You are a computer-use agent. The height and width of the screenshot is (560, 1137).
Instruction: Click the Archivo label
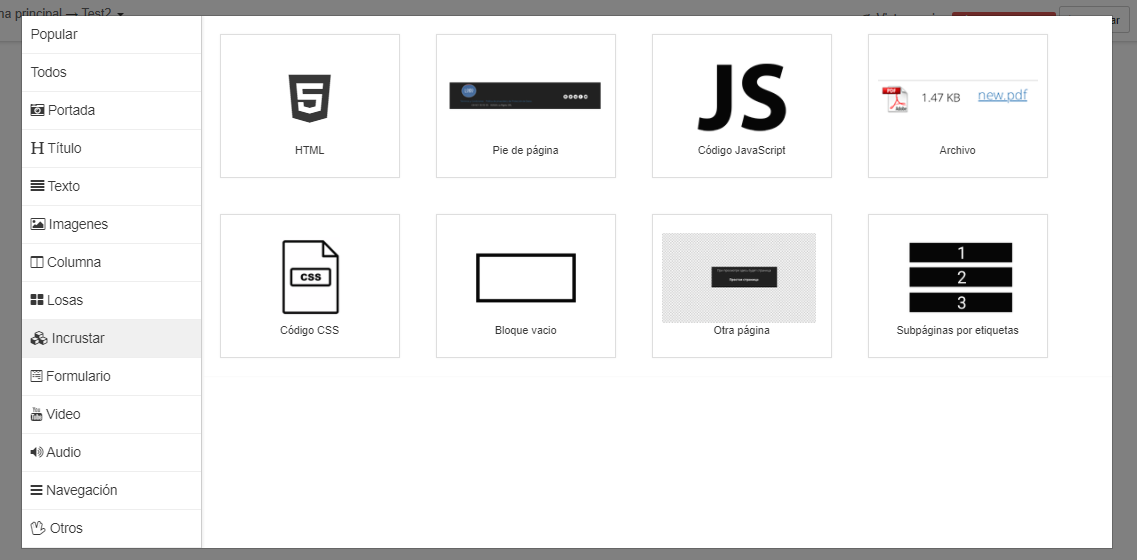tap(957, 151)
